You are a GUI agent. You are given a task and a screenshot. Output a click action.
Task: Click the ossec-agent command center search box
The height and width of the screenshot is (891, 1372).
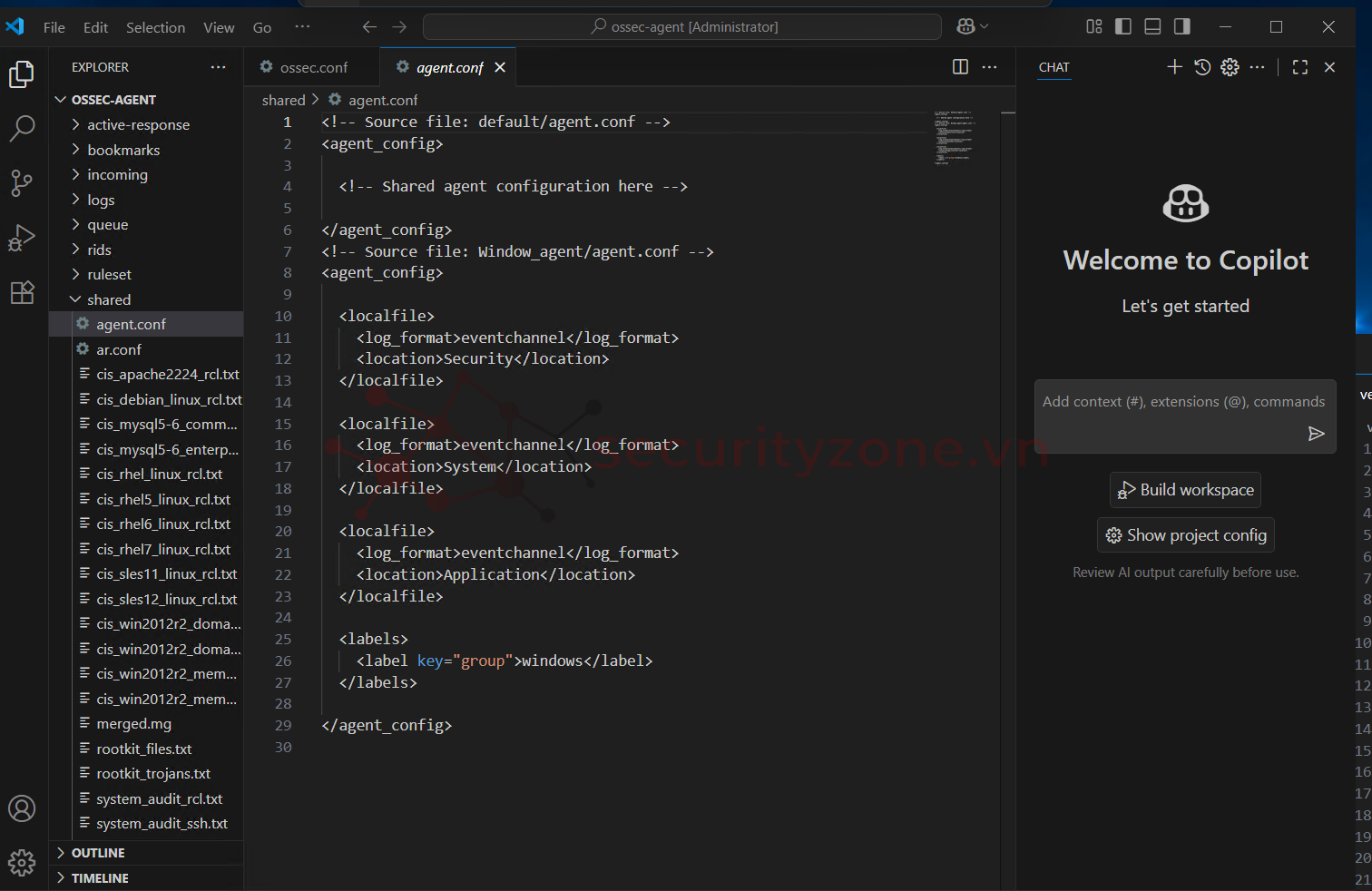682,27
